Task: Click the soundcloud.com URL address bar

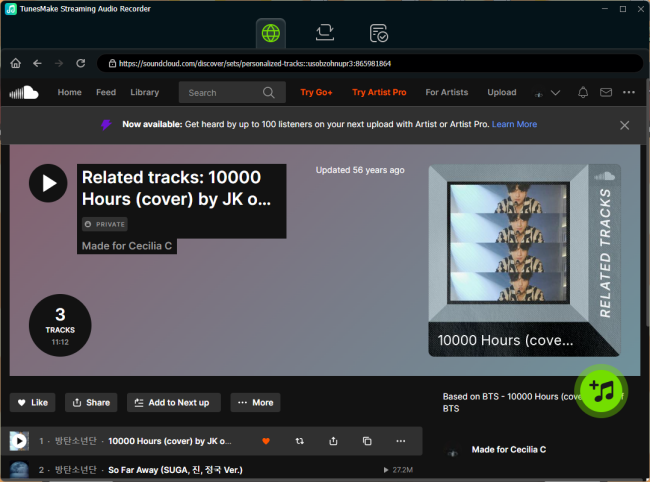Action: coord(369,63)
